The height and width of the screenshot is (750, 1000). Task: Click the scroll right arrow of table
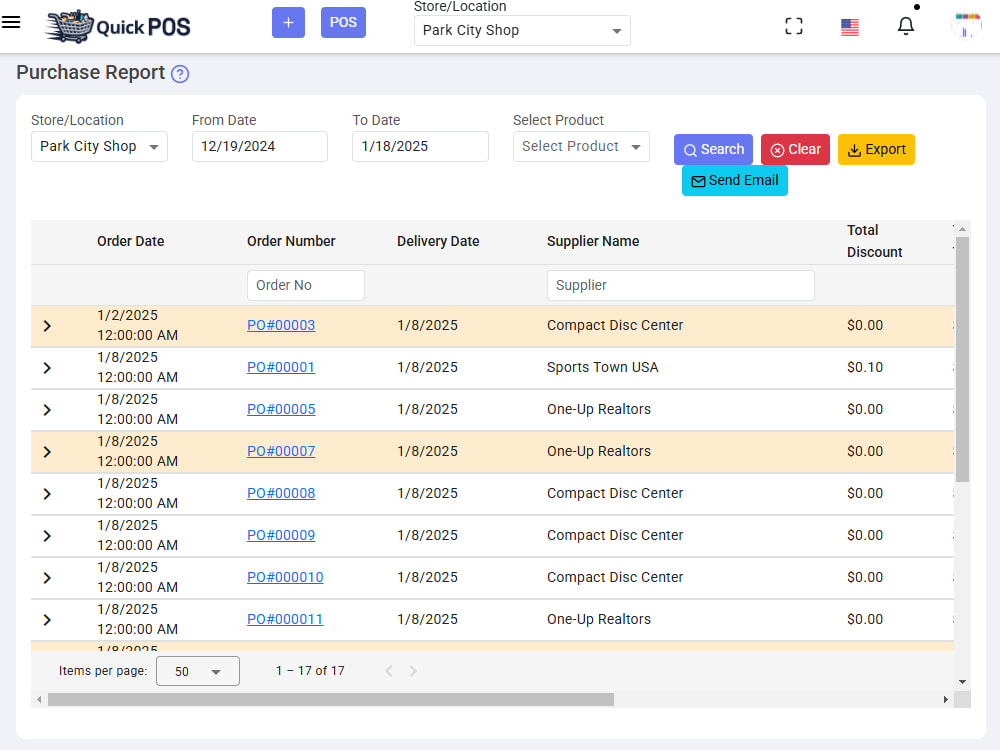pyautogui.click(x=946, y=700)
